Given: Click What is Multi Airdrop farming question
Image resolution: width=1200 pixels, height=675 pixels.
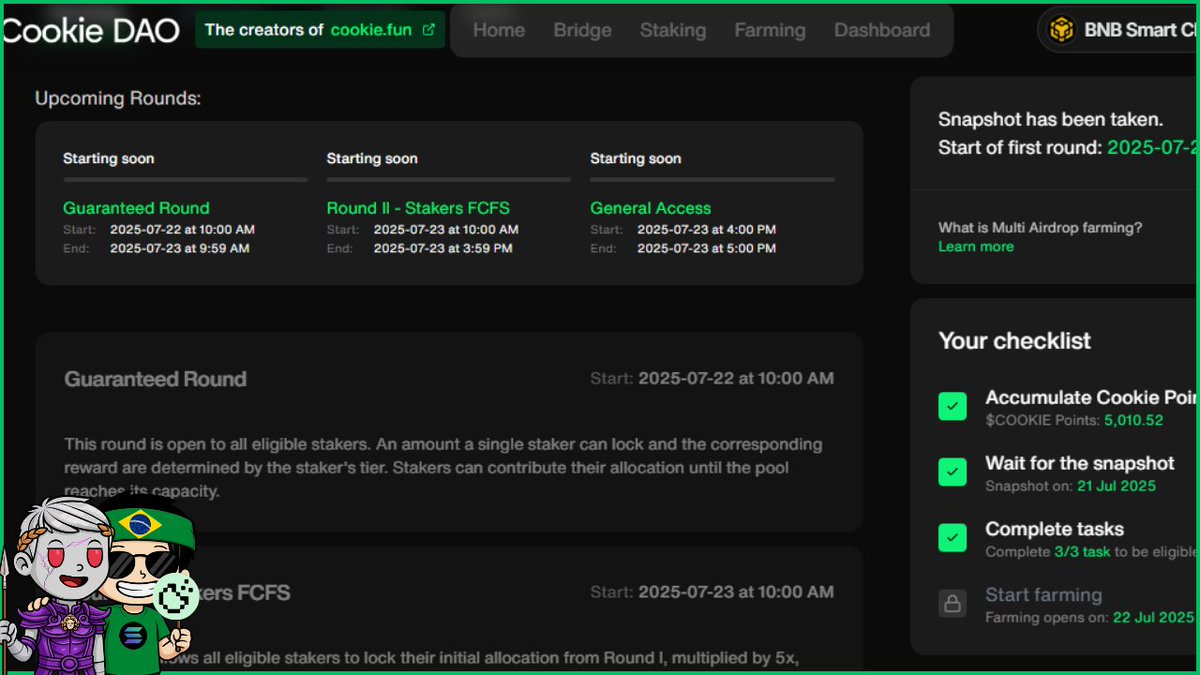Looking at the screenshot, I should point(1040,228).
